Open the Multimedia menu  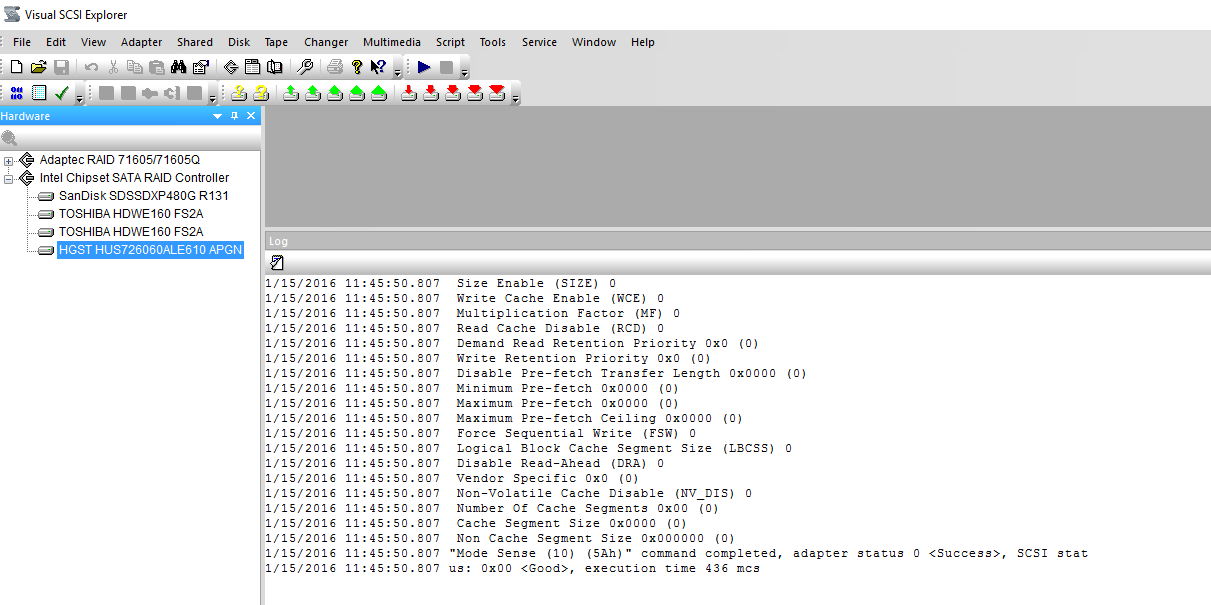coord(392,42)
